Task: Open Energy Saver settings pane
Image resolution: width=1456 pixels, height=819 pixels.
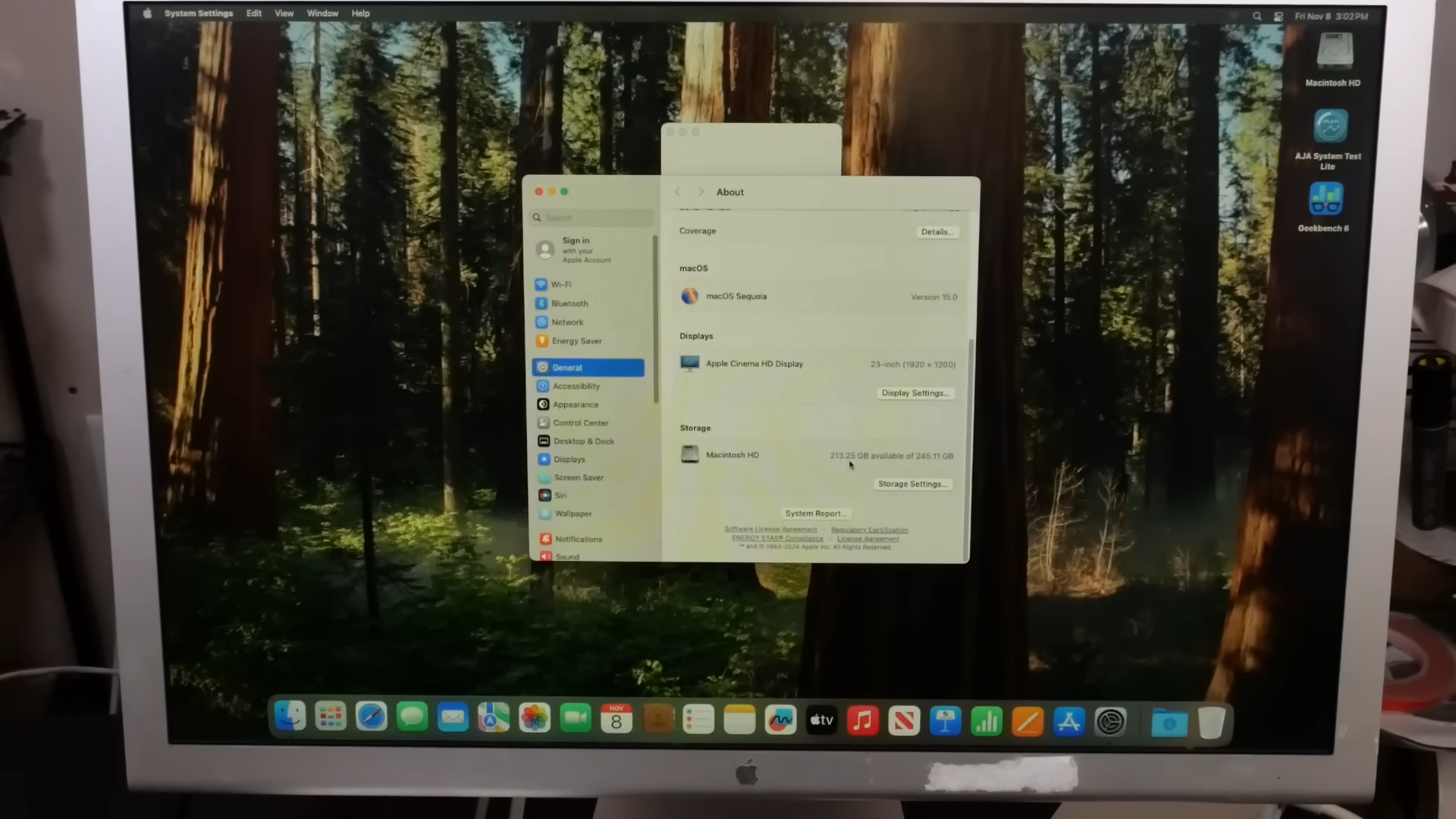Action: pos(576,341)
